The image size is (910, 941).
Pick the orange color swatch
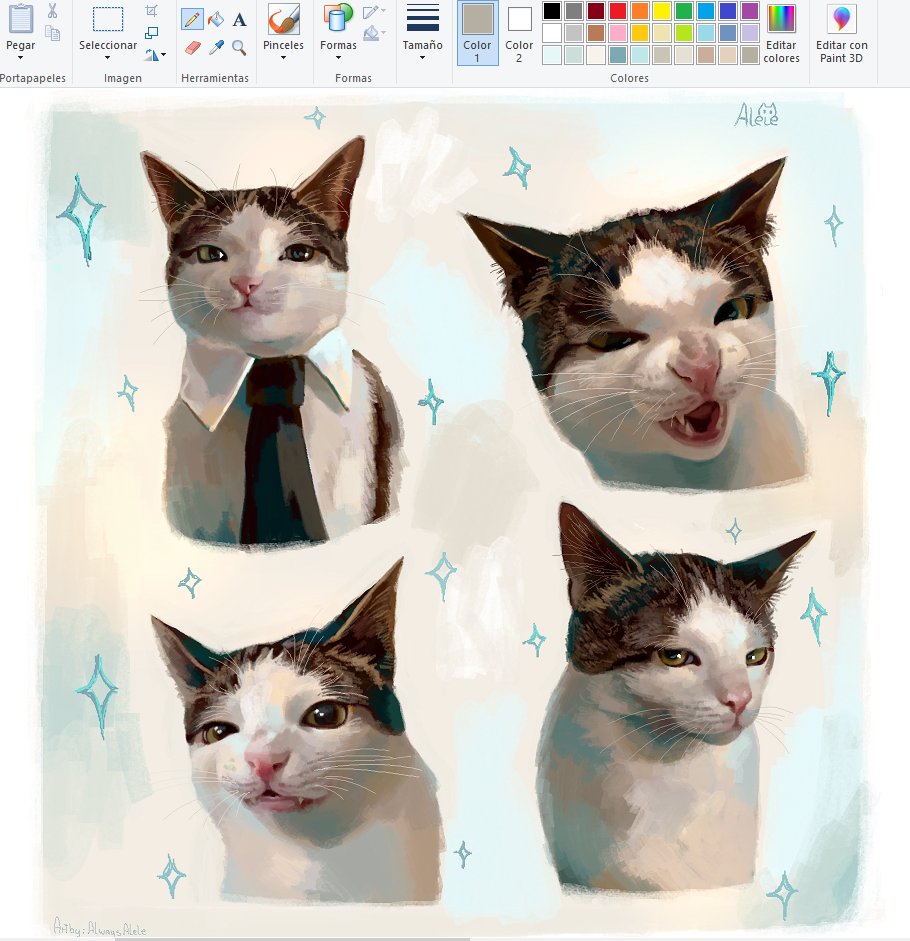tap(640, 11)
